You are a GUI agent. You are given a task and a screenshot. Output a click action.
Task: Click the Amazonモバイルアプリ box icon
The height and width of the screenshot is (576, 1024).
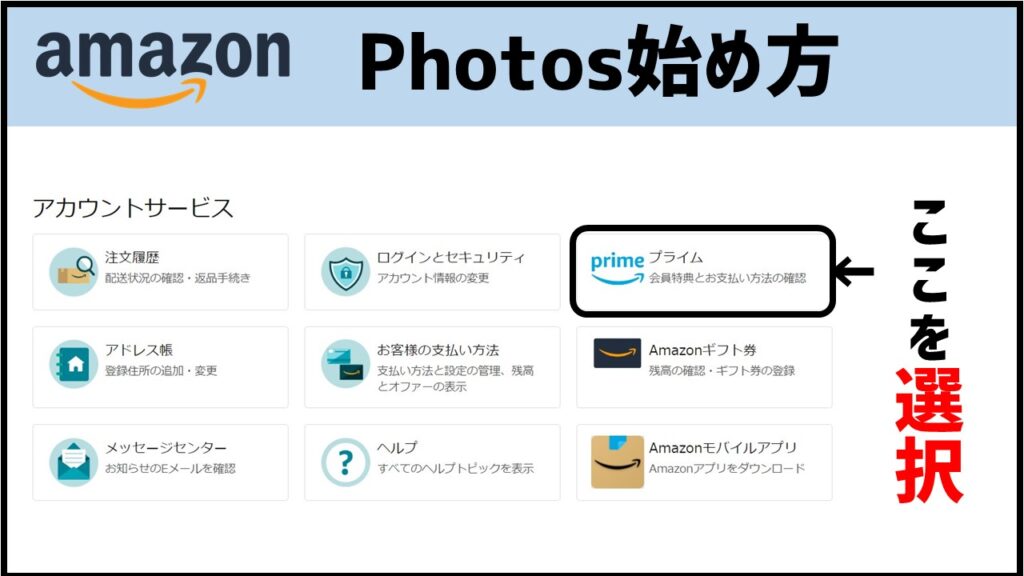(617, 462)
